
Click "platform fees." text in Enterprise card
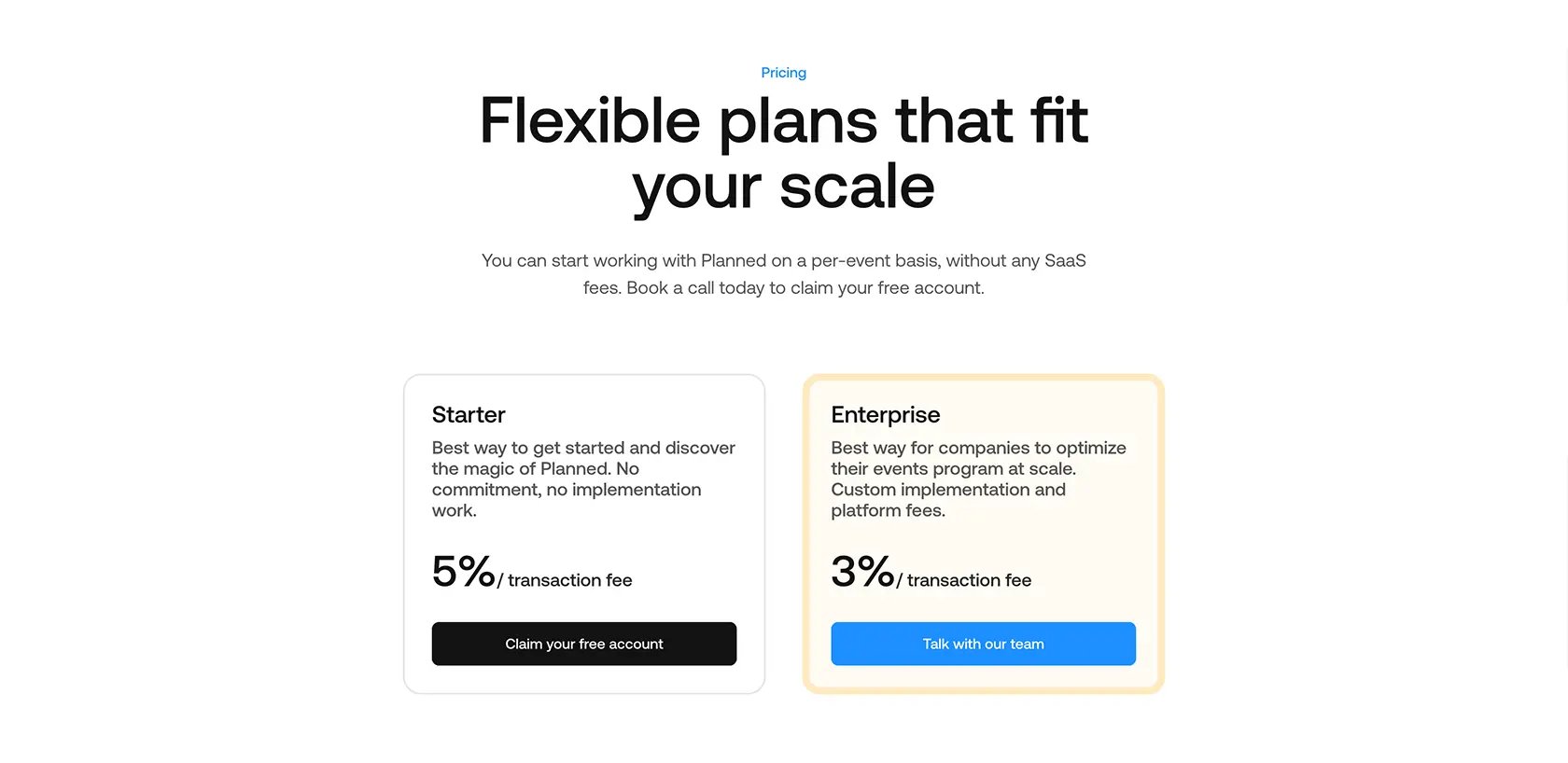click(889, 510)
